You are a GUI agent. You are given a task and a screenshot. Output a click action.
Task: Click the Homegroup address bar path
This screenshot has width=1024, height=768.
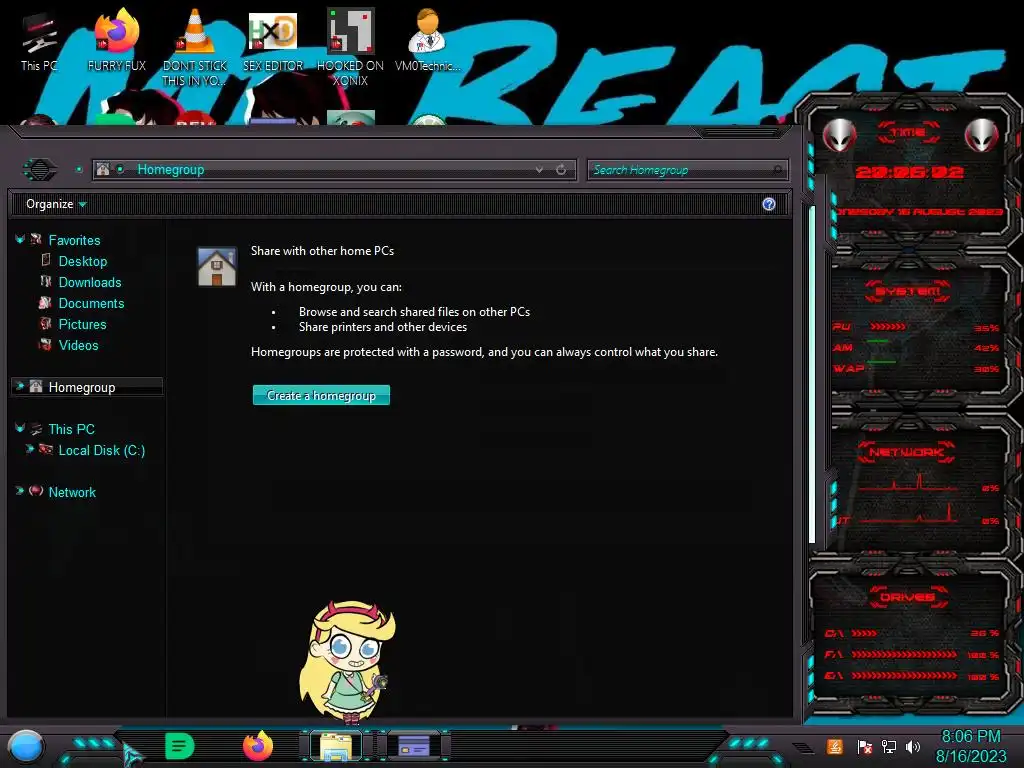pyautogui.click(x=170, y=170)
